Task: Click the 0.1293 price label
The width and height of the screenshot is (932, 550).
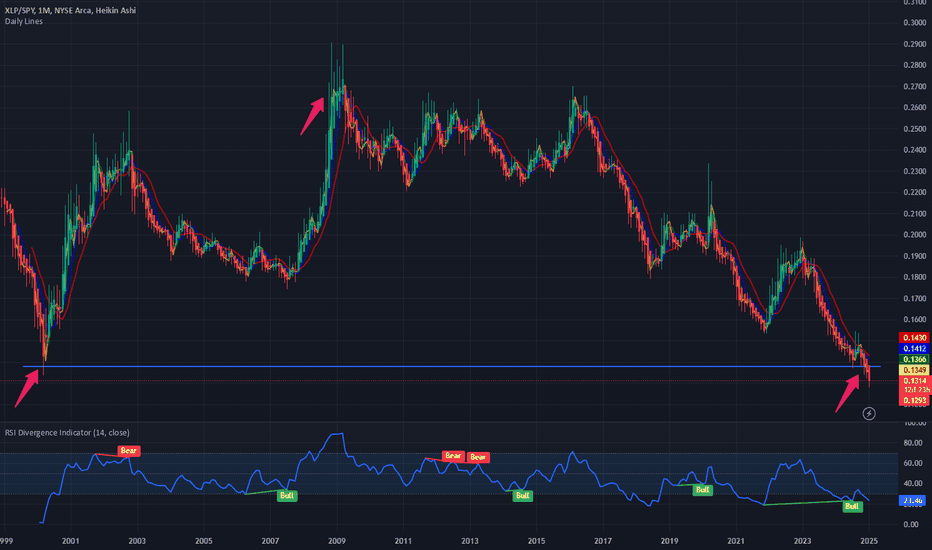Action: (914, 400)
